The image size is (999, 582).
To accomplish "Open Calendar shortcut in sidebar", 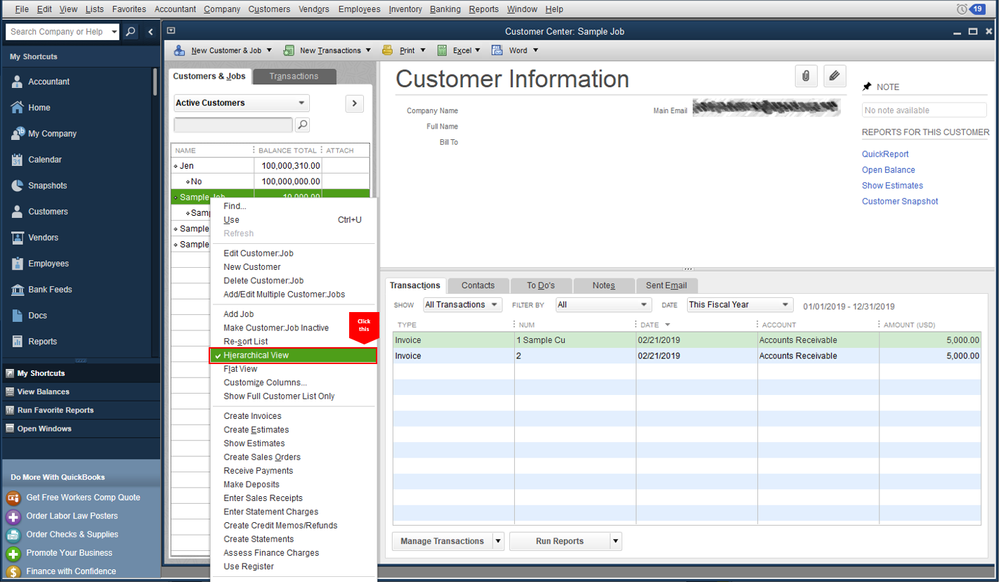I will click(44, 160).
